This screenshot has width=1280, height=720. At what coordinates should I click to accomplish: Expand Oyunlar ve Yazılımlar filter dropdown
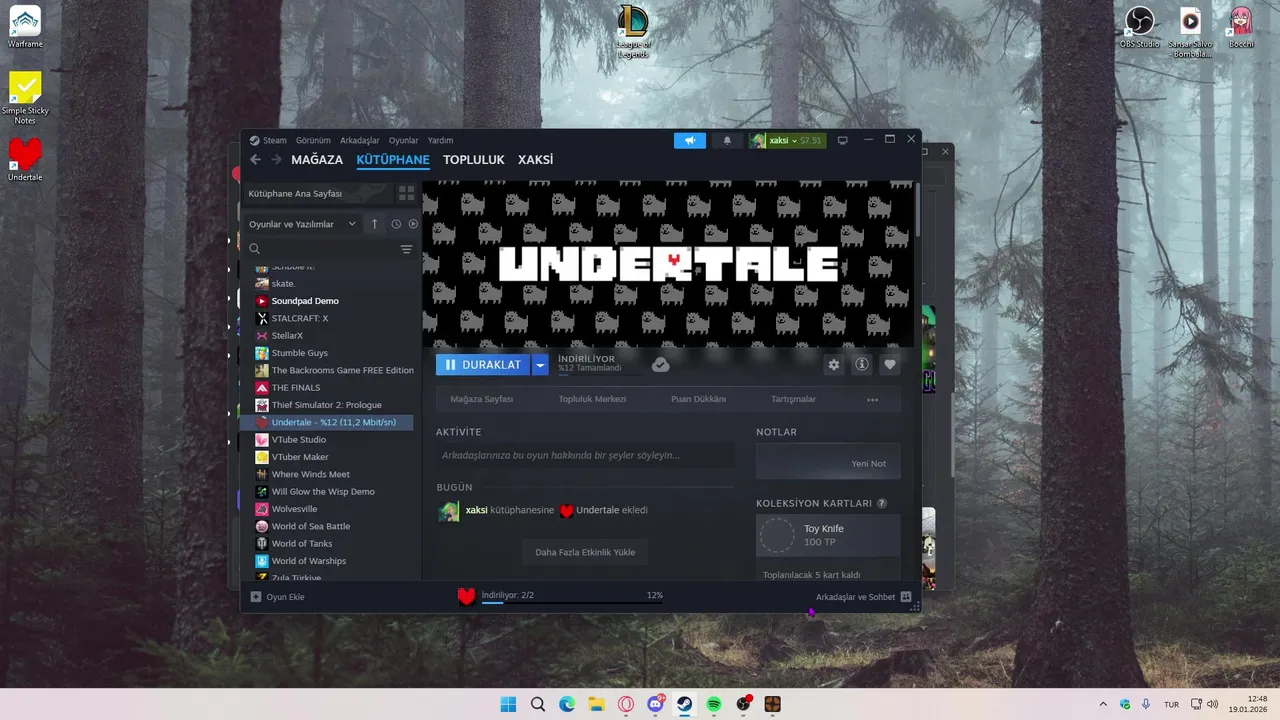302,224
